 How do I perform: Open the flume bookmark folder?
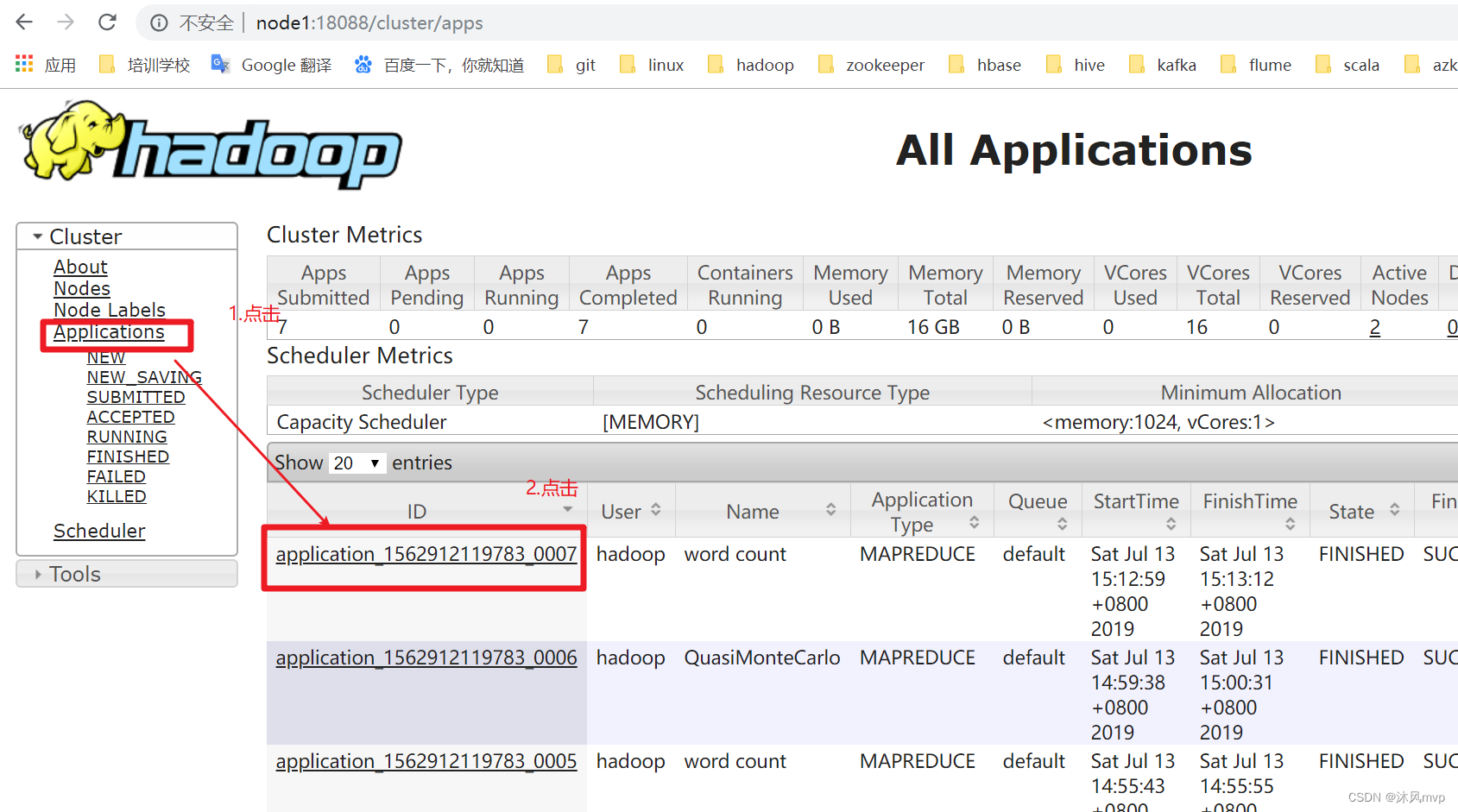point(1255,65)
